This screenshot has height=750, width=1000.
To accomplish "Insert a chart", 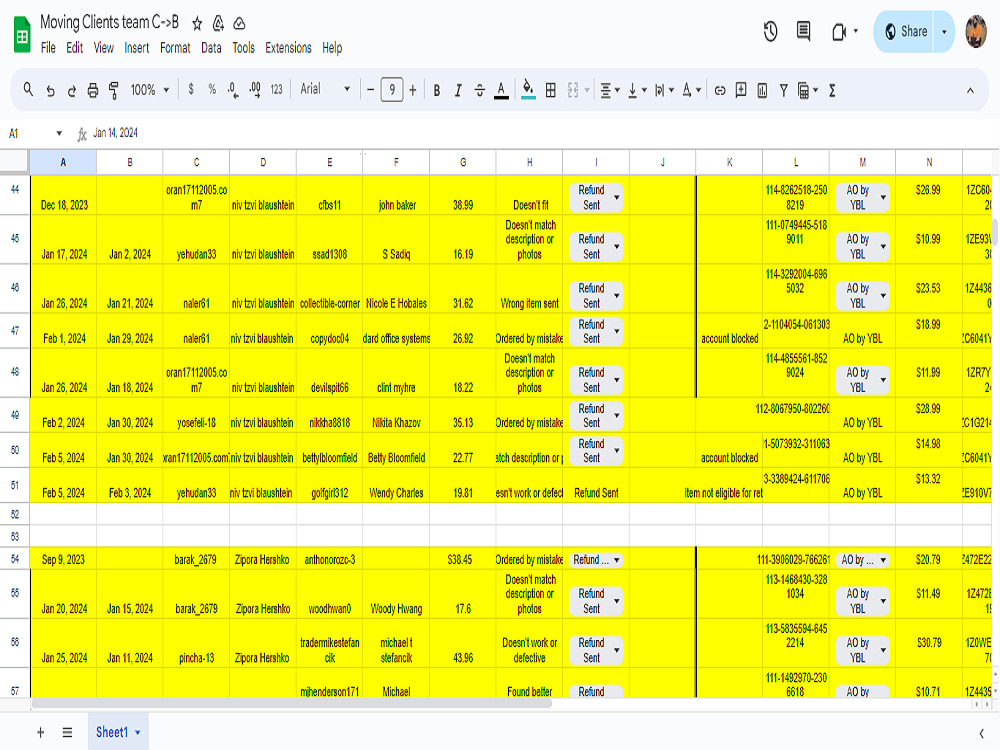I will tap(762, 91).
